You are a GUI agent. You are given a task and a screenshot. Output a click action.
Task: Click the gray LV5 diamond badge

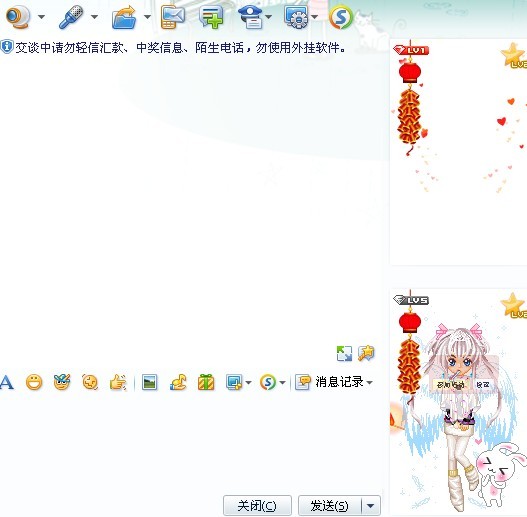pos(411,300)
